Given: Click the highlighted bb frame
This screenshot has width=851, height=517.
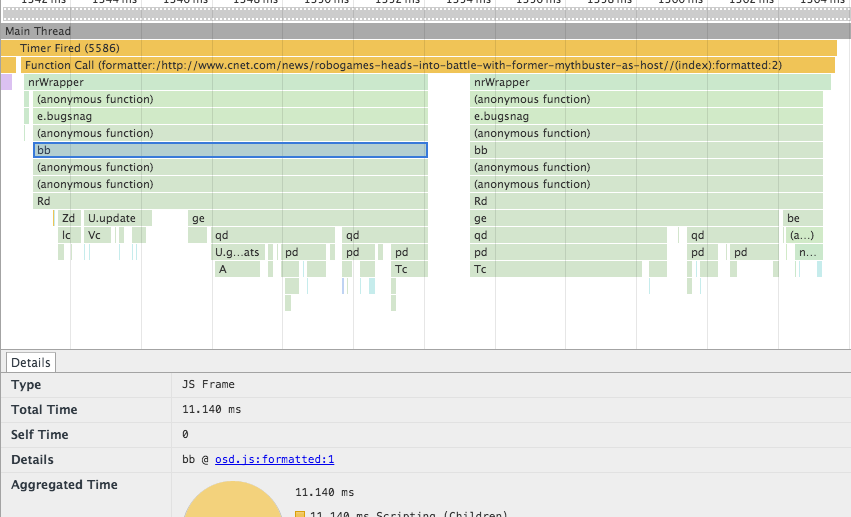Looking at the screenshot, I should click(x=230, y=150).
